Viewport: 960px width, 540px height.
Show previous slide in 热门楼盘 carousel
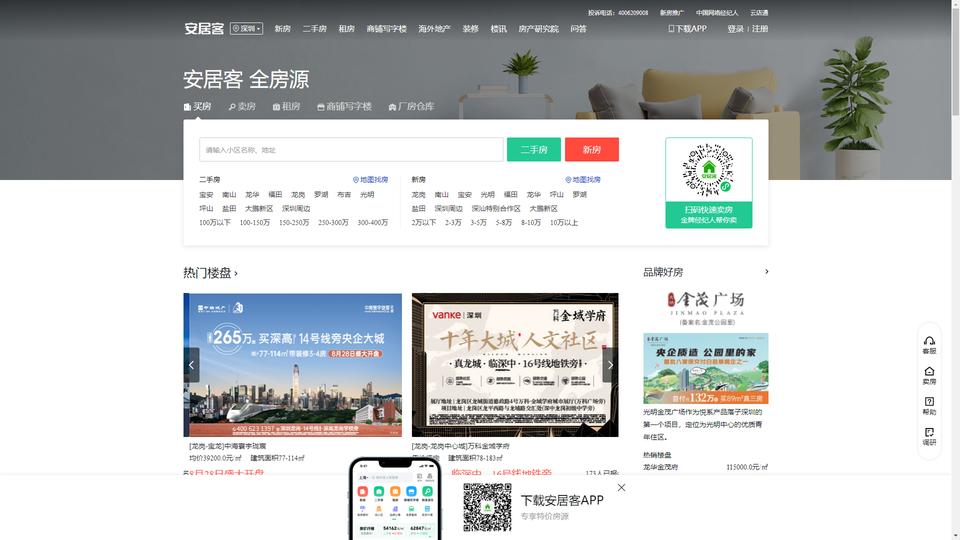pos(192,365)
